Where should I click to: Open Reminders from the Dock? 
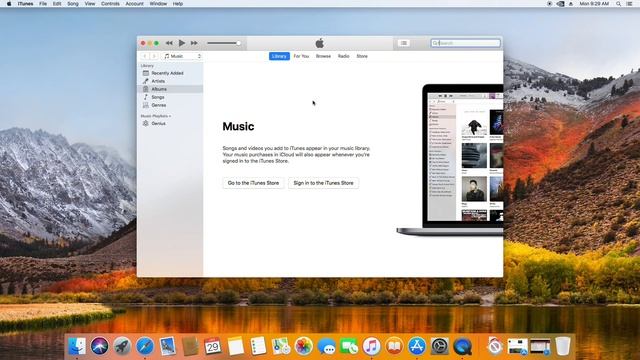pos(258,347)
